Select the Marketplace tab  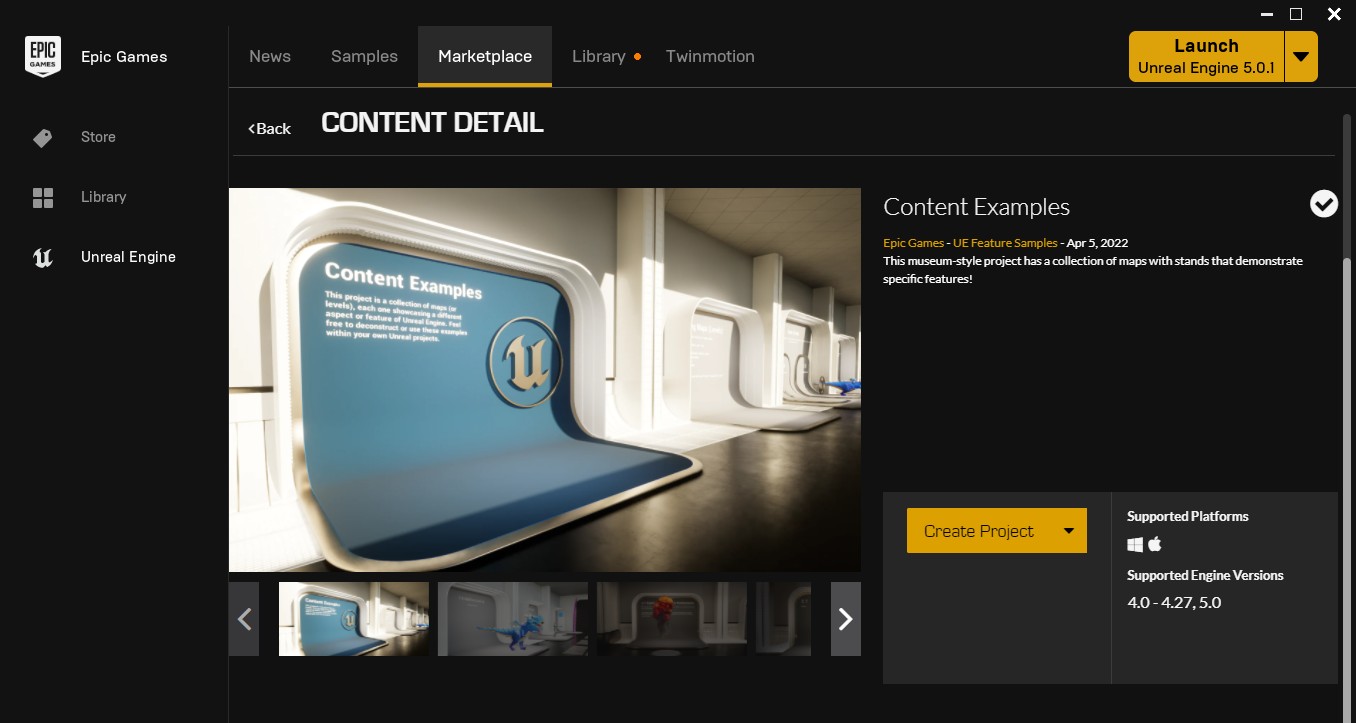tap(485, 56)
